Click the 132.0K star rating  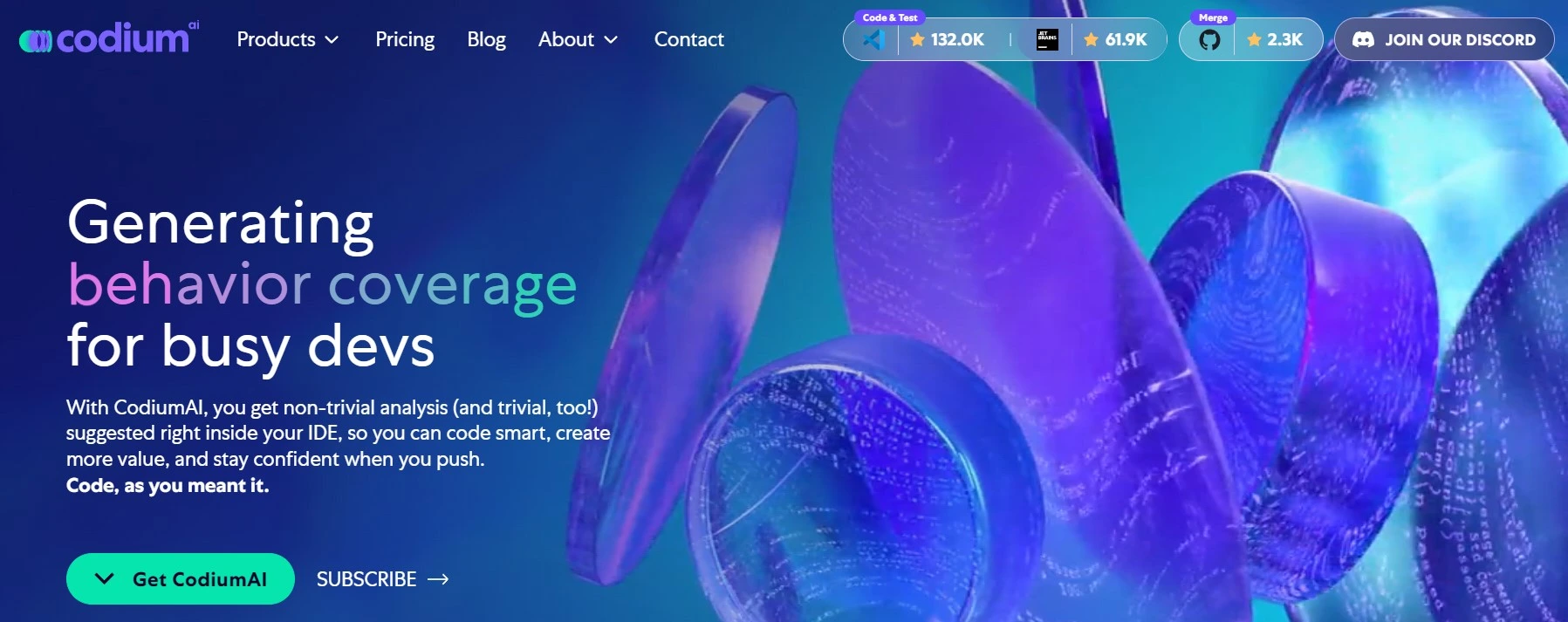point(948,39)
